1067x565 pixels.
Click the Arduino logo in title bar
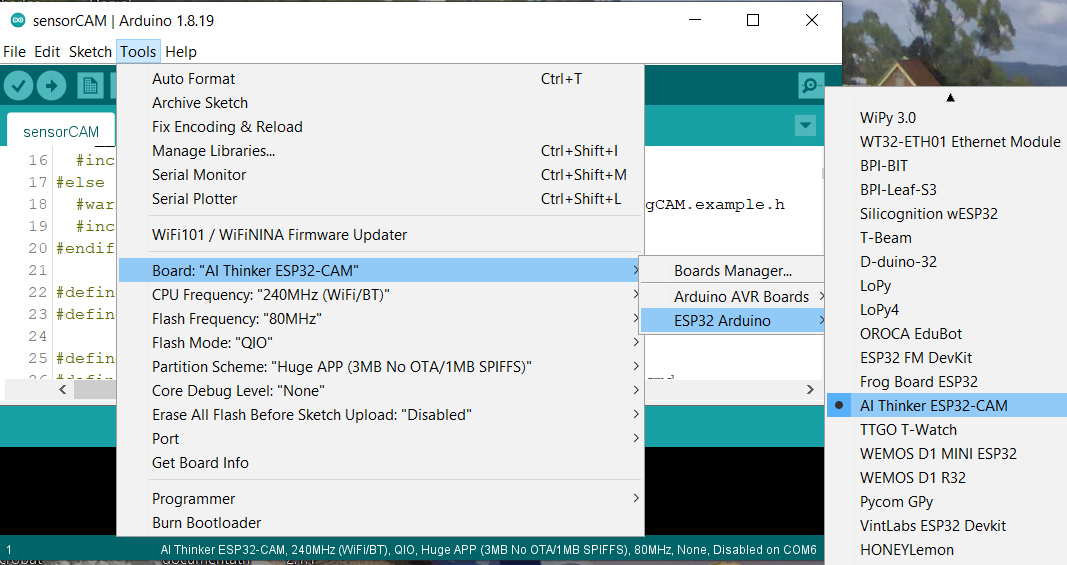tap(18, 20)
